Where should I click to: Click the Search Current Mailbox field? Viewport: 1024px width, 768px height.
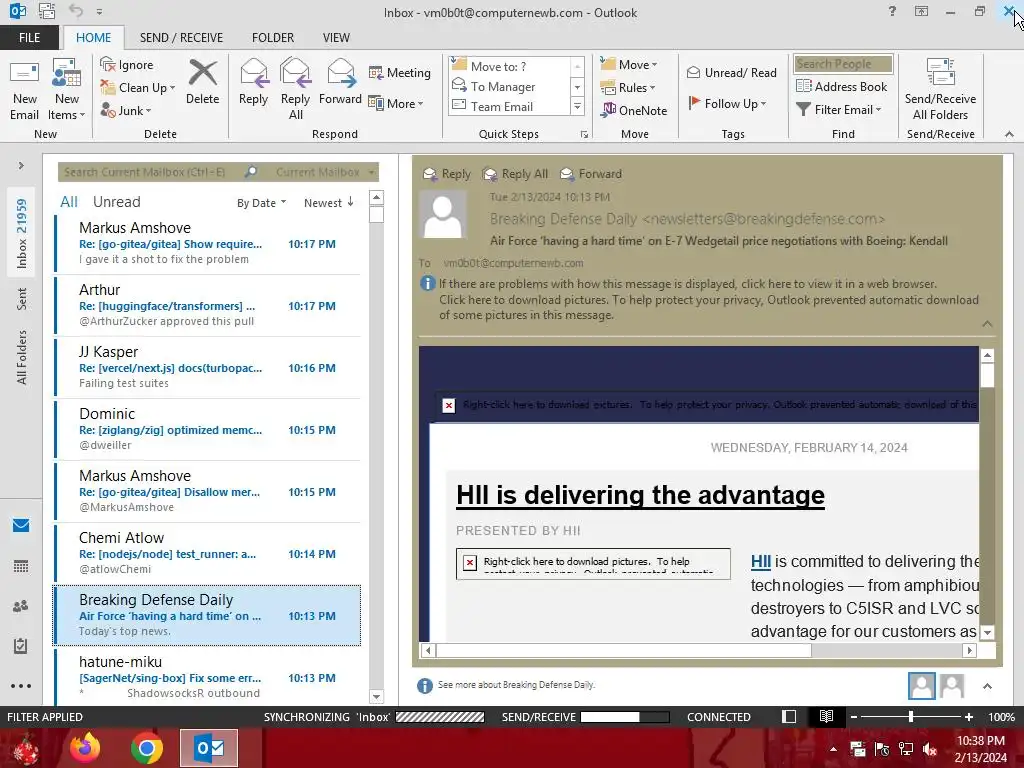click(x=150, y=172)
